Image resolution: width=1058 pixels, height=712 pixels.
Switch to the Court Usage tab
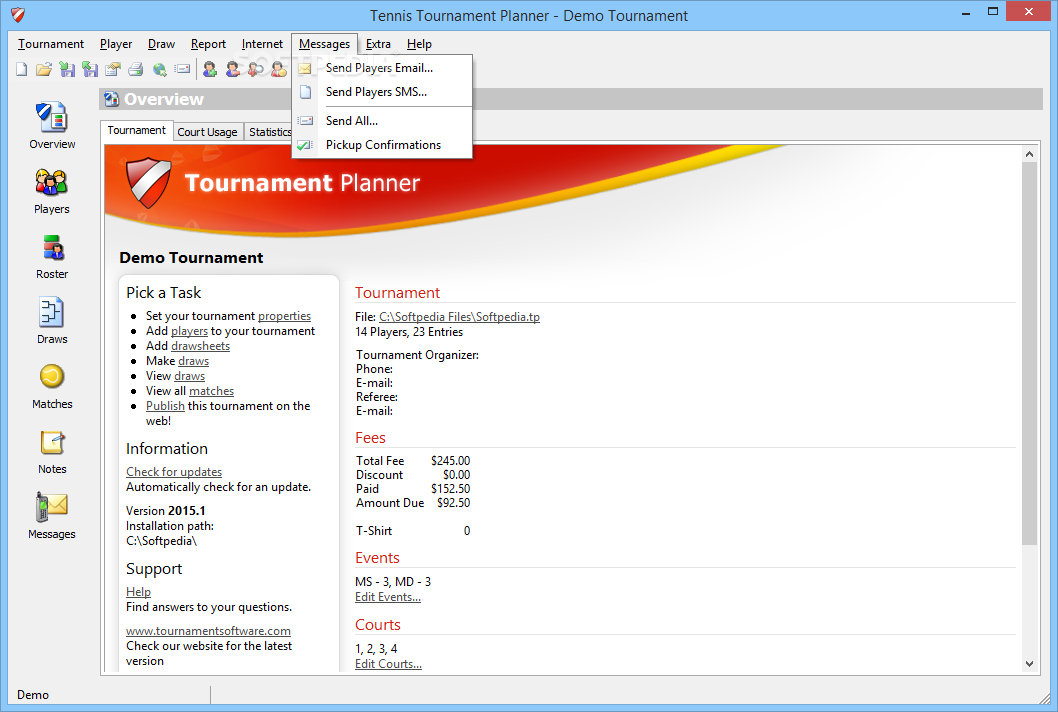tap(207, 132)
